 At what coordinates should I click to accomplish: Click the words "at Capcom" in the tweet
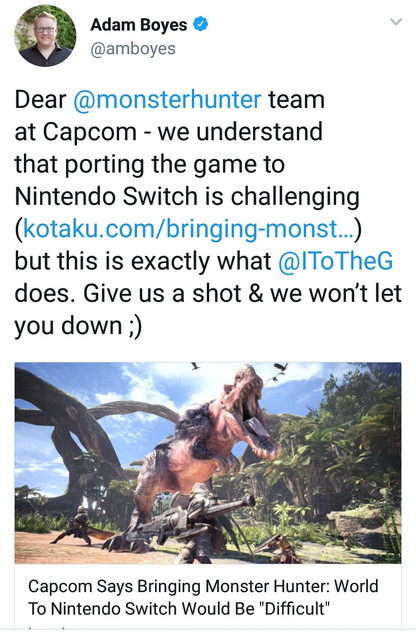tap(76, 132)
